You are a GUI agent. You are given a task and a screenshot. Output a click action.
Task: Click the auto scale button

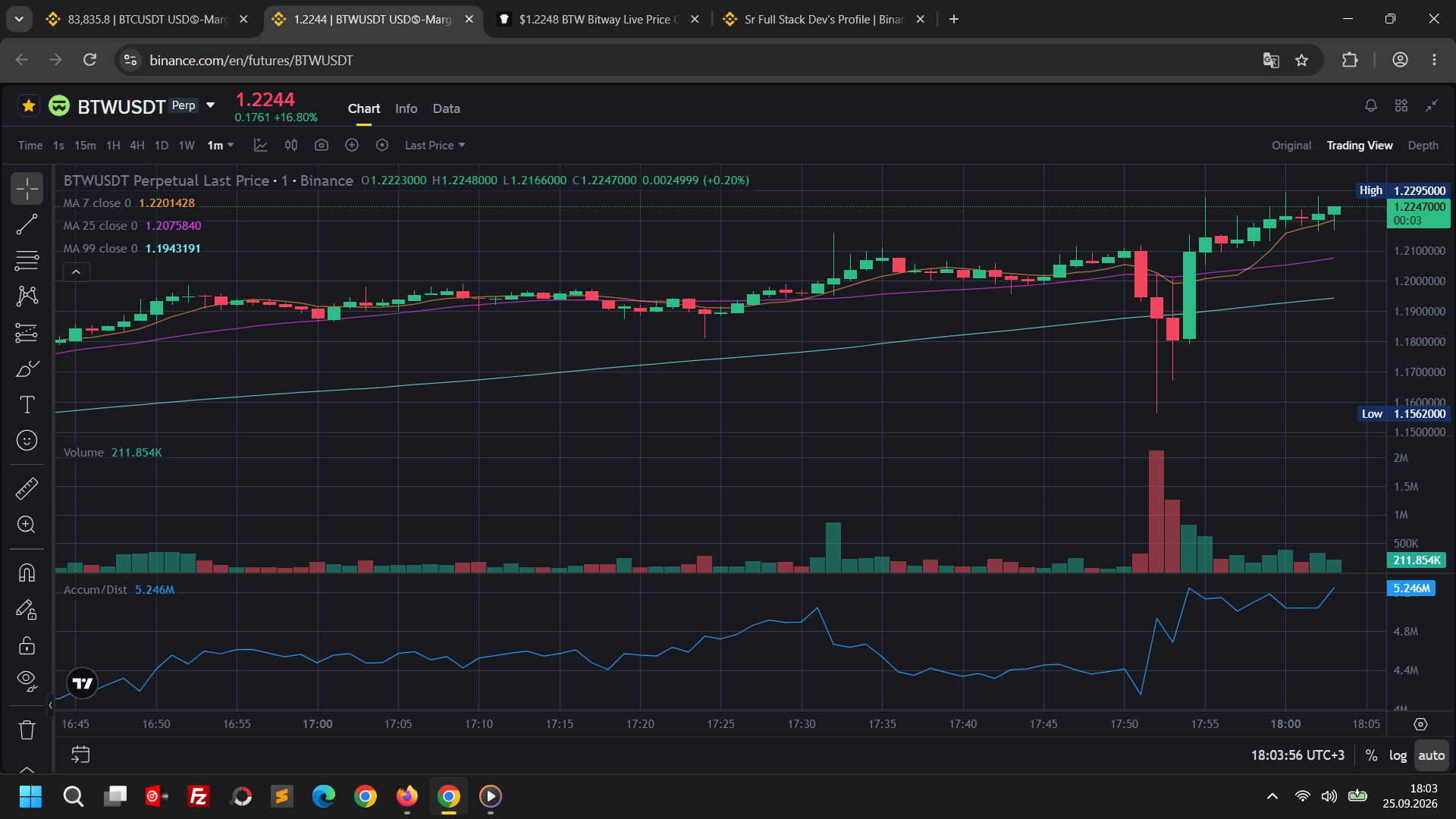1431,755
